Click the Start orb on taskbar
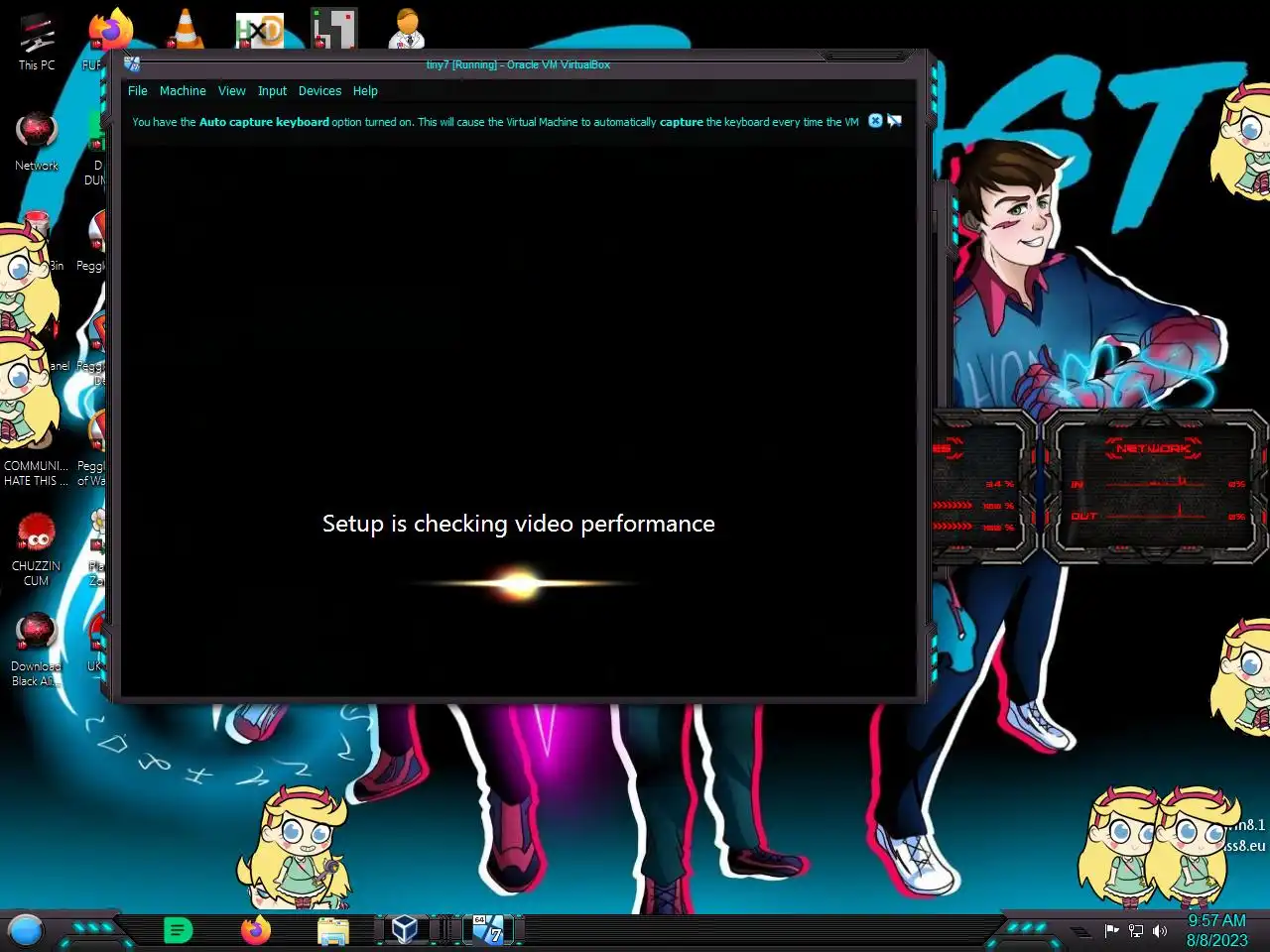 click(26, 930)
